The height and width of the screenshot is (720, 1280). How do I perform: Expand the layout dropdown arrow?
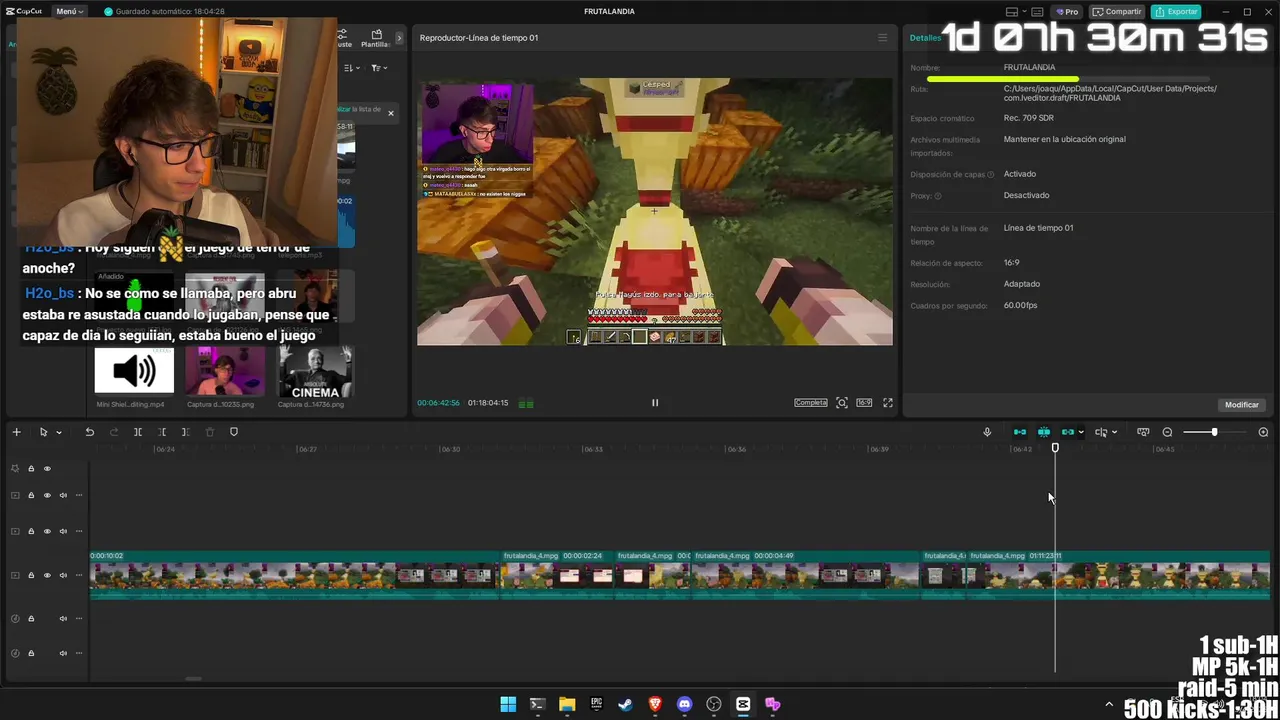pos(1024,12)
